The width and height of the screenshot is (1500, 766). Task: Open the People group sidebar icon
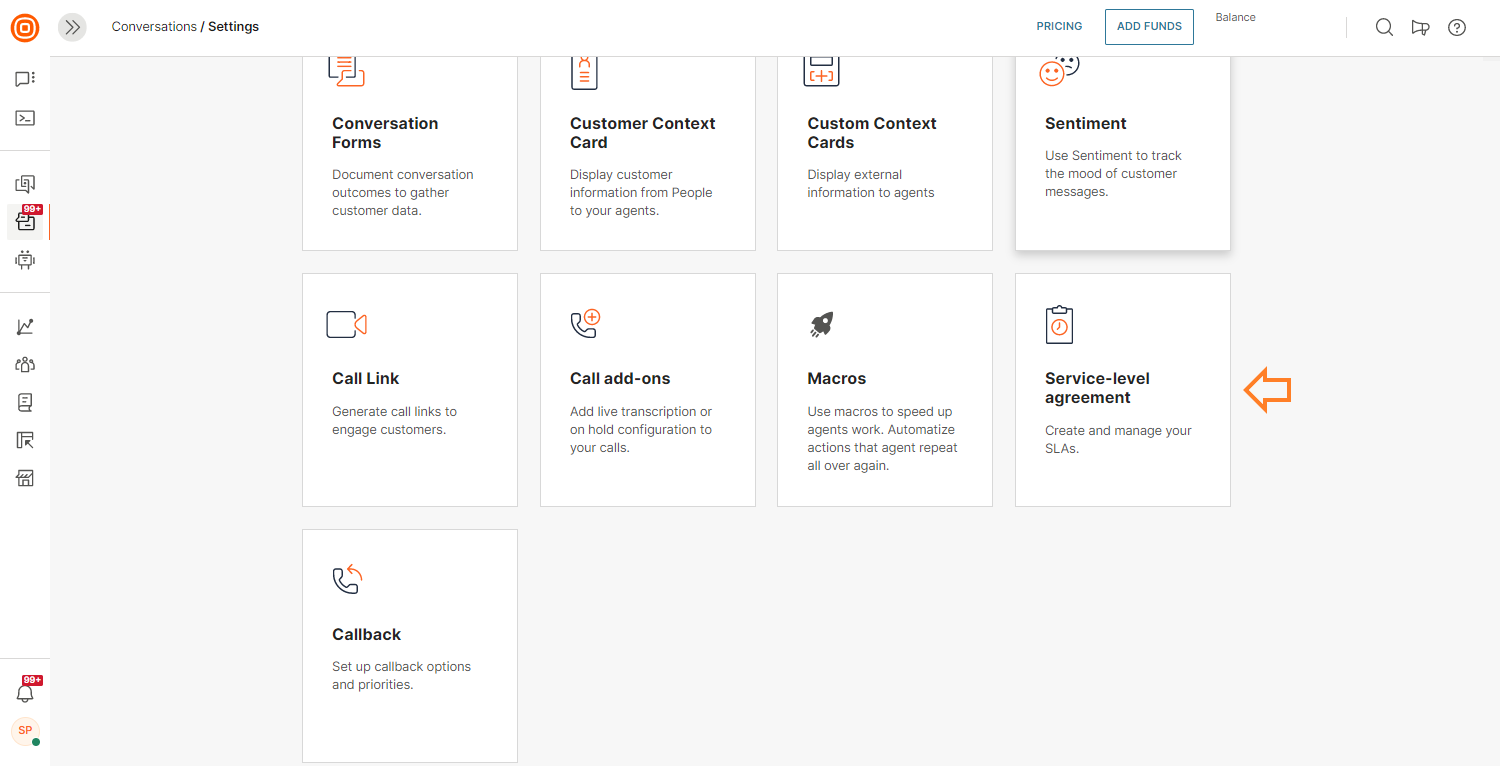tap(25, 365)
